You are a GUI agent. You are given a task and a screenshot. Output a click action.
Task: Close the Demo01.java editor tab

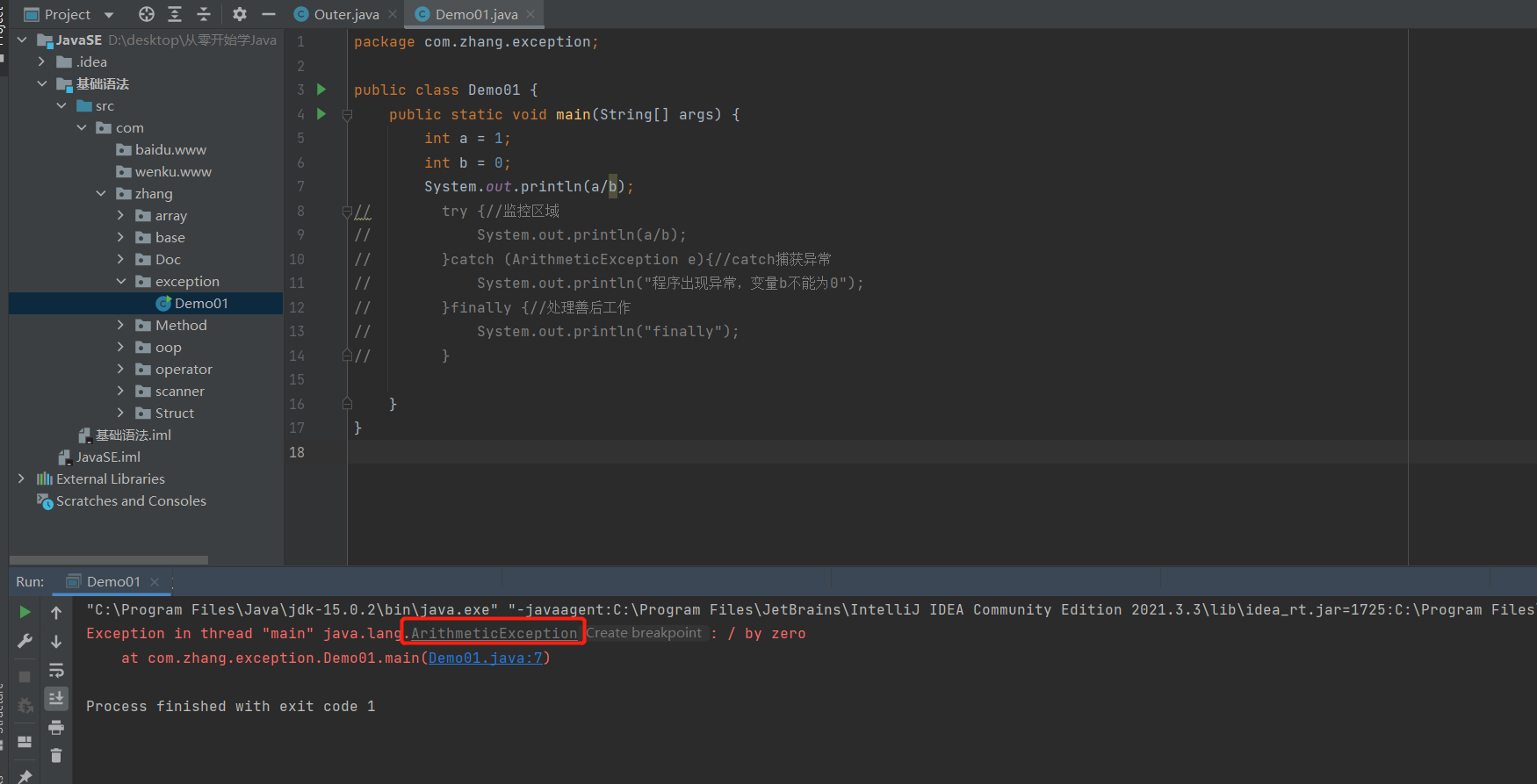click(x=530, y=14)
